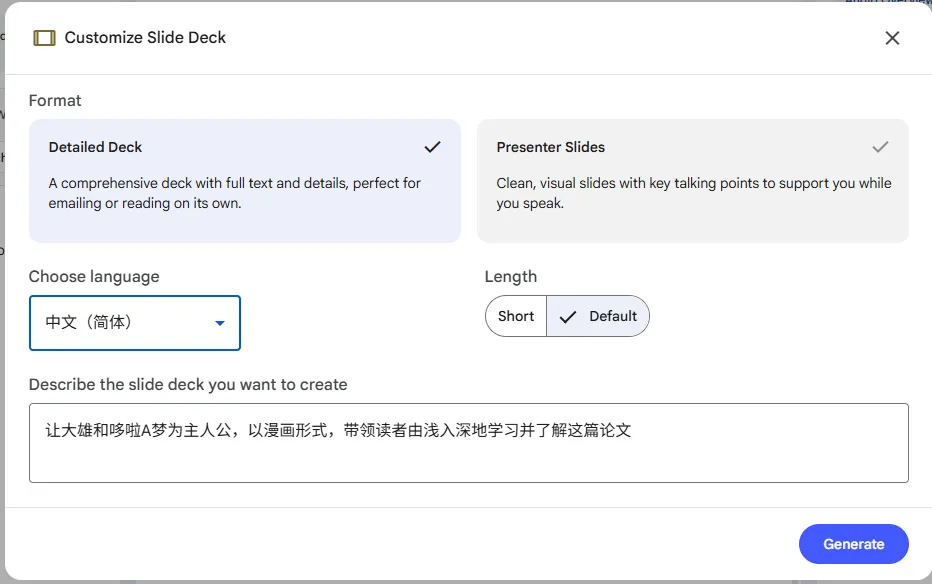Select the Detailed Deck format title
Viewport: 932px width, 584px height.
pos(96,147)
